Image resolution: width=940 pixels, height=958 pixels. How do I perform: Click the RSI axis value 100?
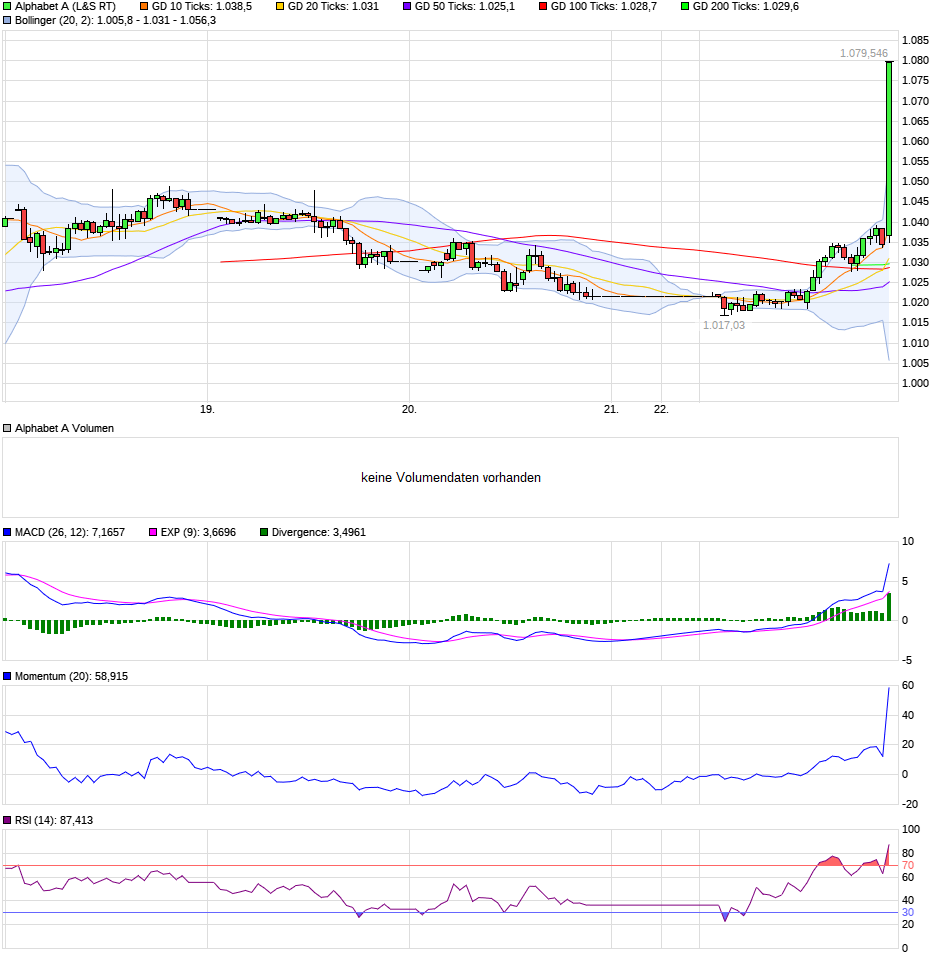point(911,830)
